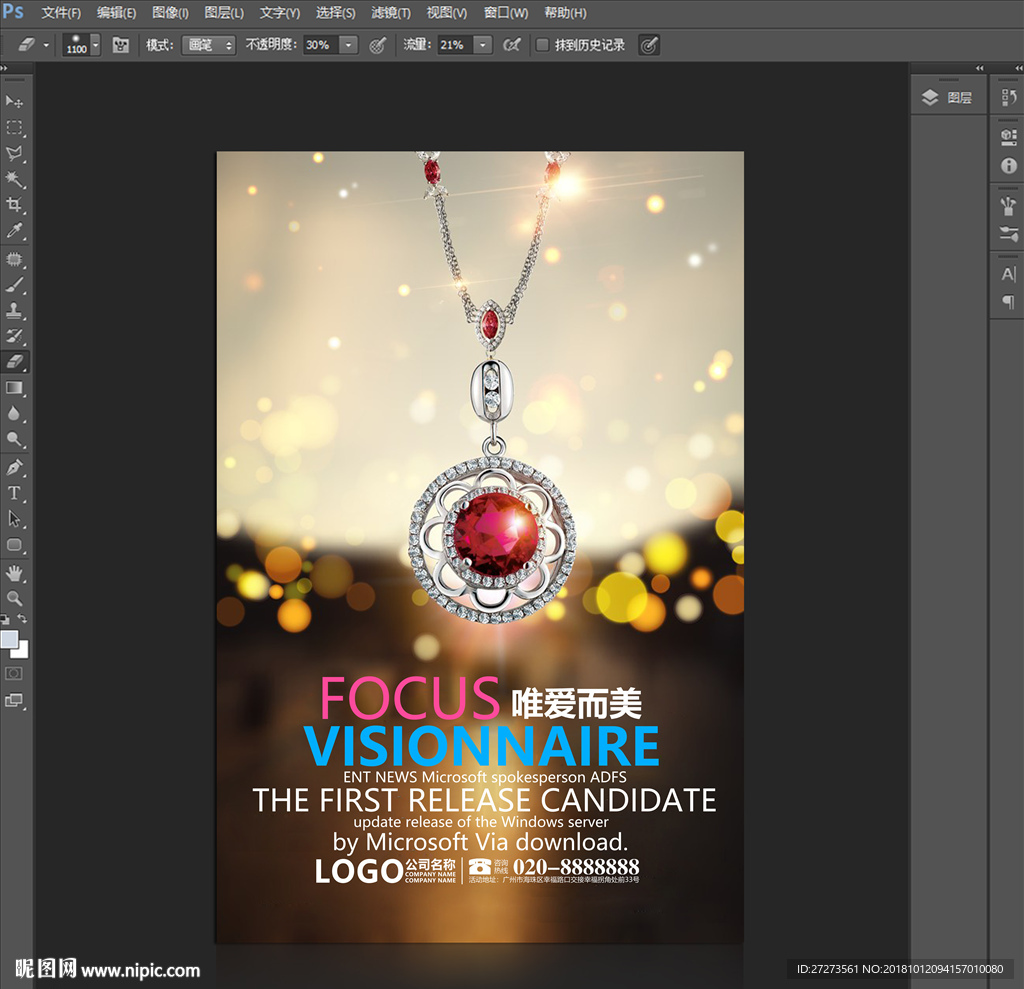Pick the Eyedropper tool
The image size is (1024, 989).
coord(15,231)
